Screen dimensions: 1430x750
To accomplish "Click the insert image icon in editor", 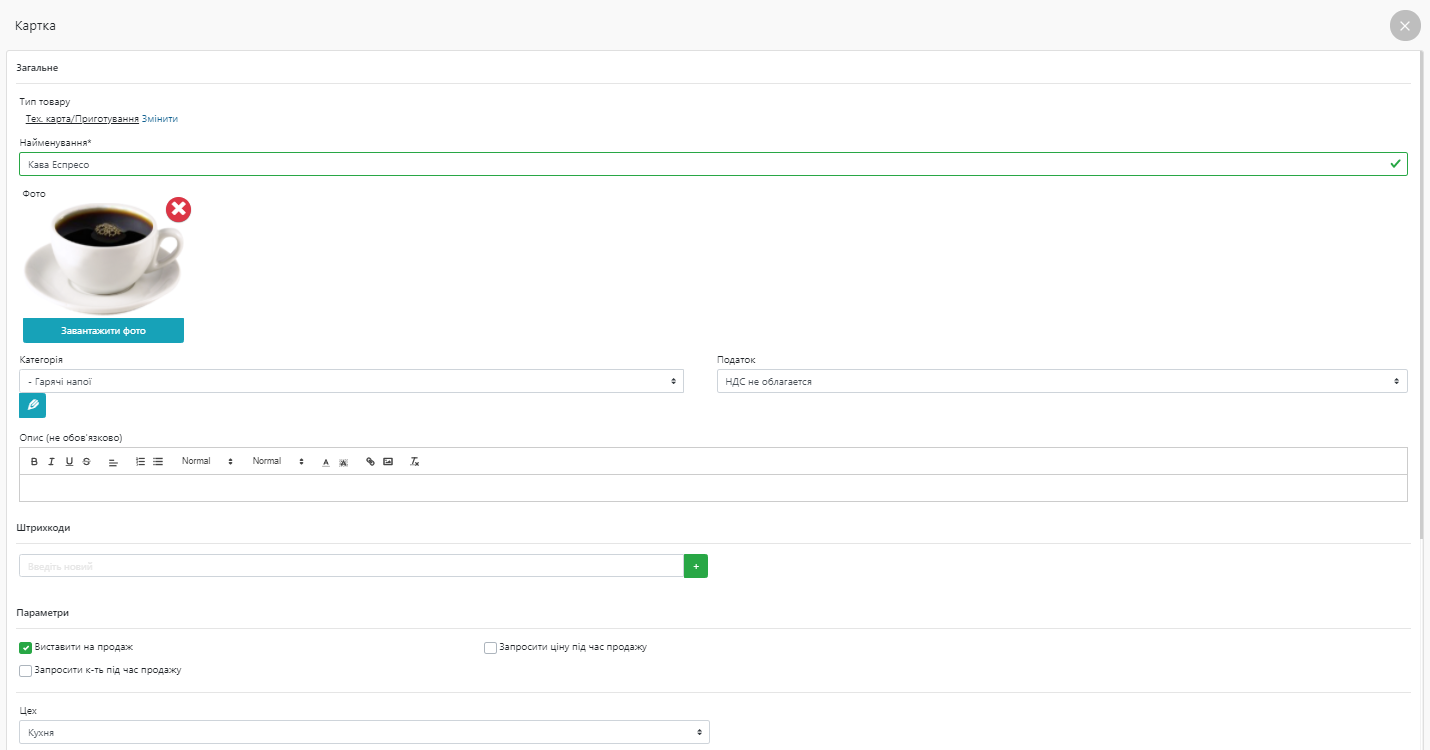I will coord(388,462).
